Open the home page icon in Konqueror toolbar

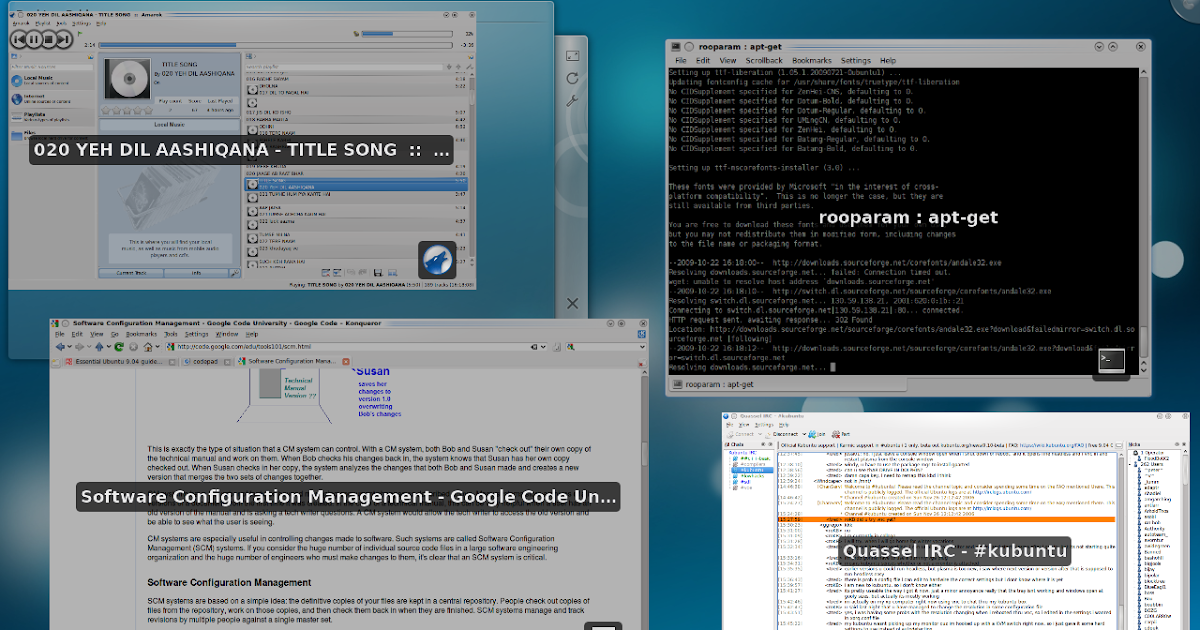click(148, 347)
